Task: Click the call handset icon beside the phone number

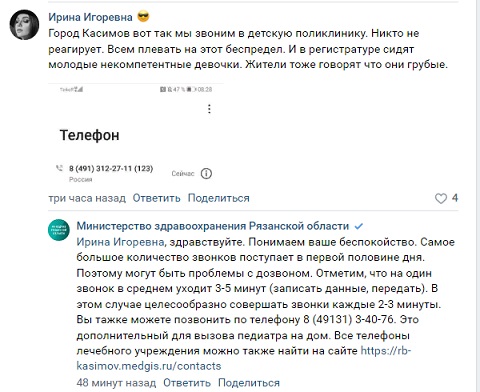Action: tap(59, 168)
